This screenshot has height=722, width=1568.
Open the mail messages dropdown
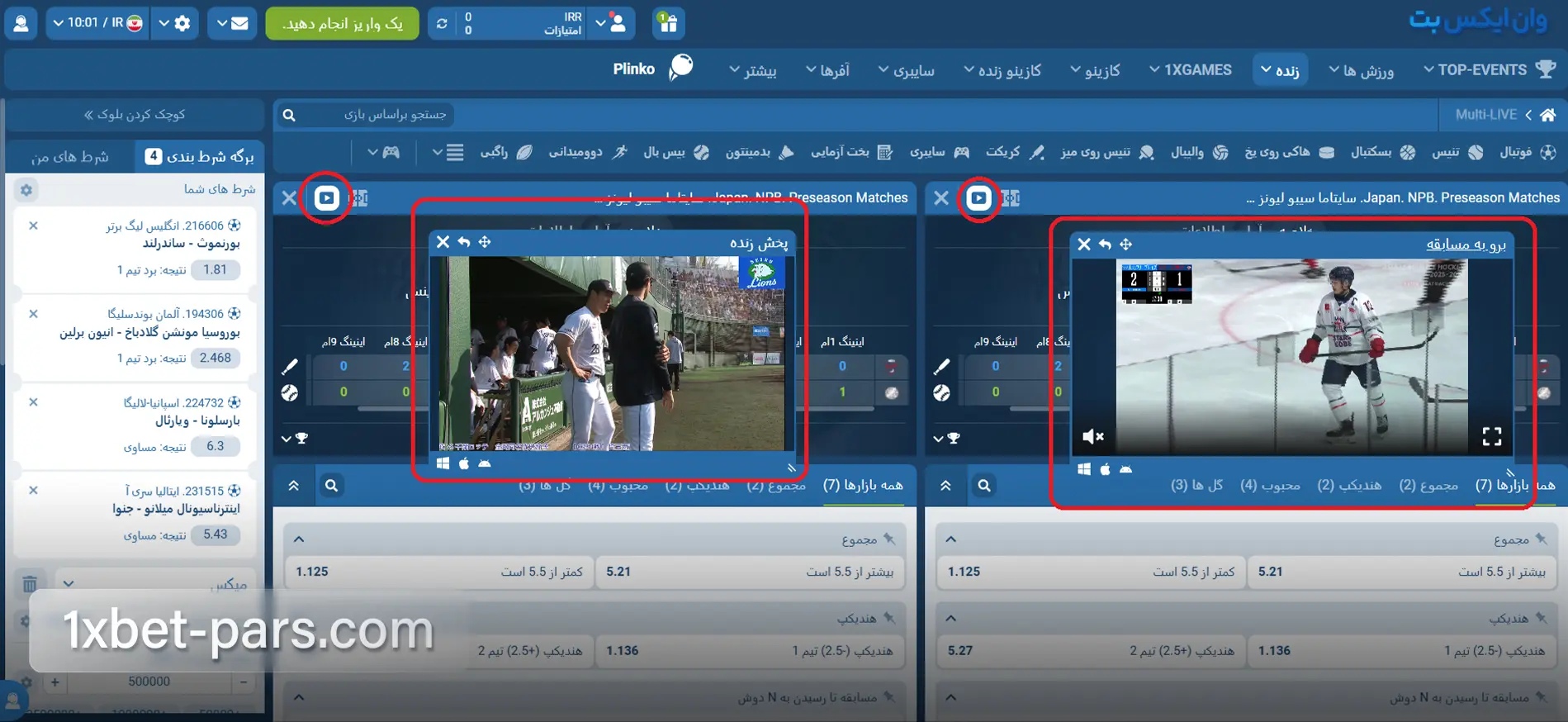click(232, 23)
